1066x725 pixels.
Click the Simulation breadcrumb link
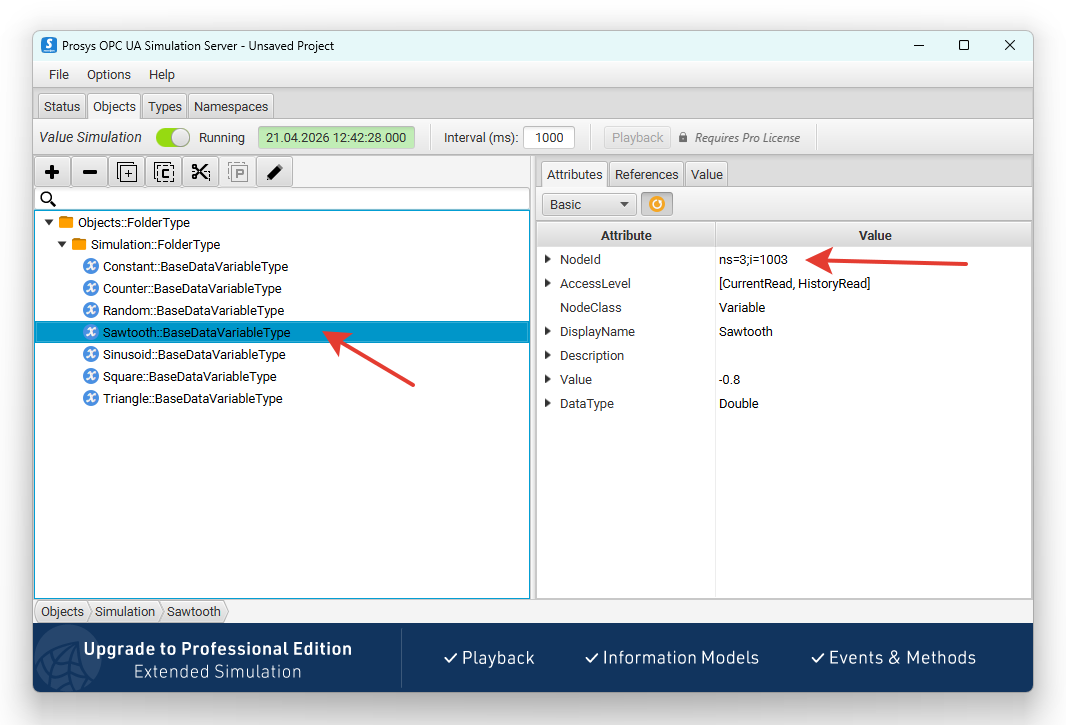click(x=125, y=611)
